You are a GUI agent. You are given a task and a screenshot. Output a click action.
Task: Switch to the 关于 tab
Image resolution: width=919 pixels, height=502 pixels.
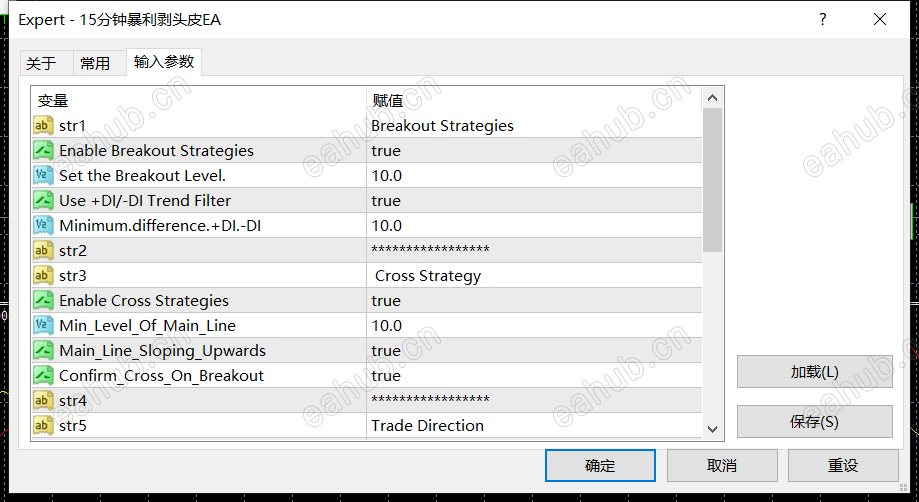[x=41, y=63]
